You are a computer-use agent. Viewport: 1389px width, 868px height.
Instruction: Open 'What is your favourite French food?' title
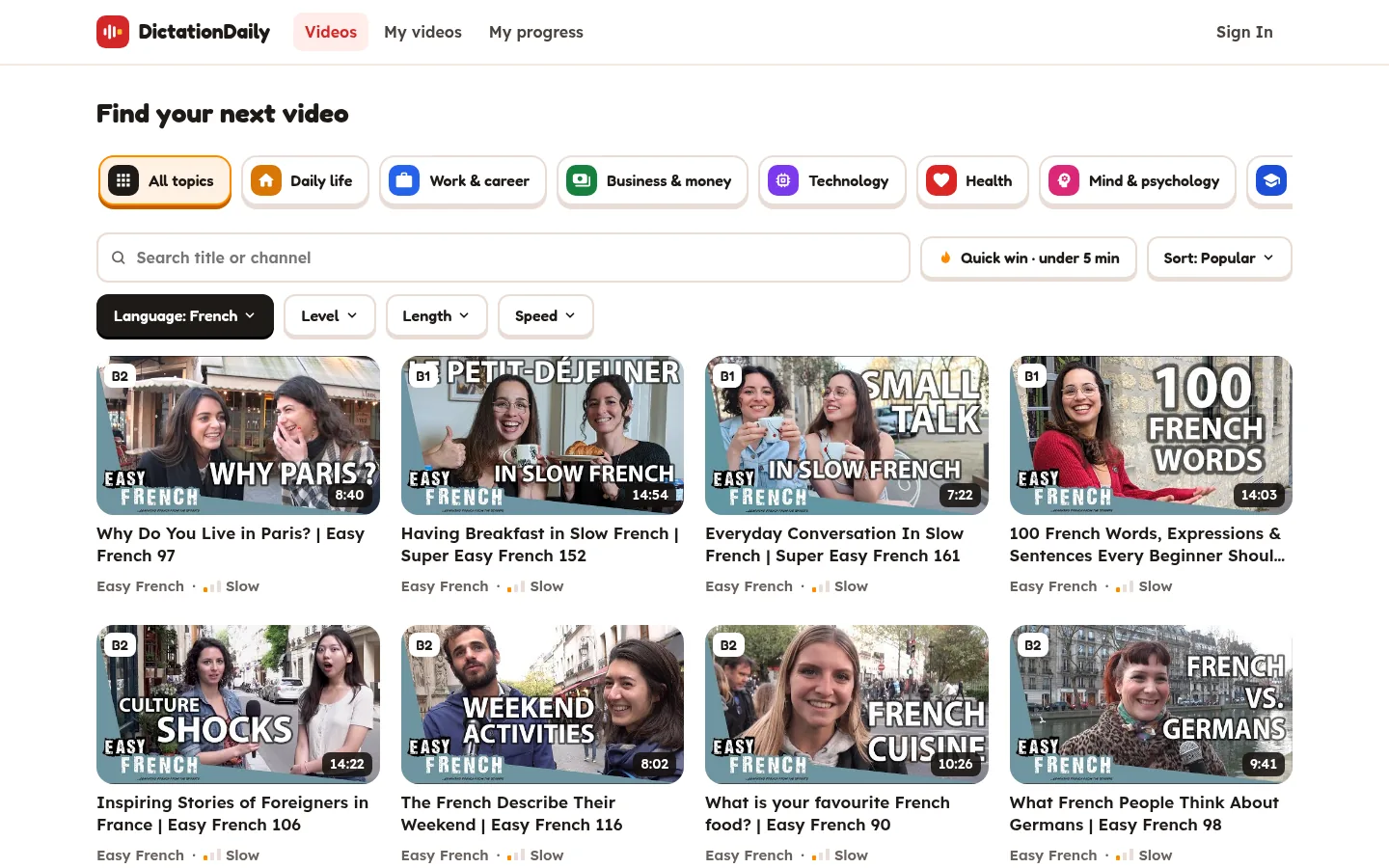point(828,814)
